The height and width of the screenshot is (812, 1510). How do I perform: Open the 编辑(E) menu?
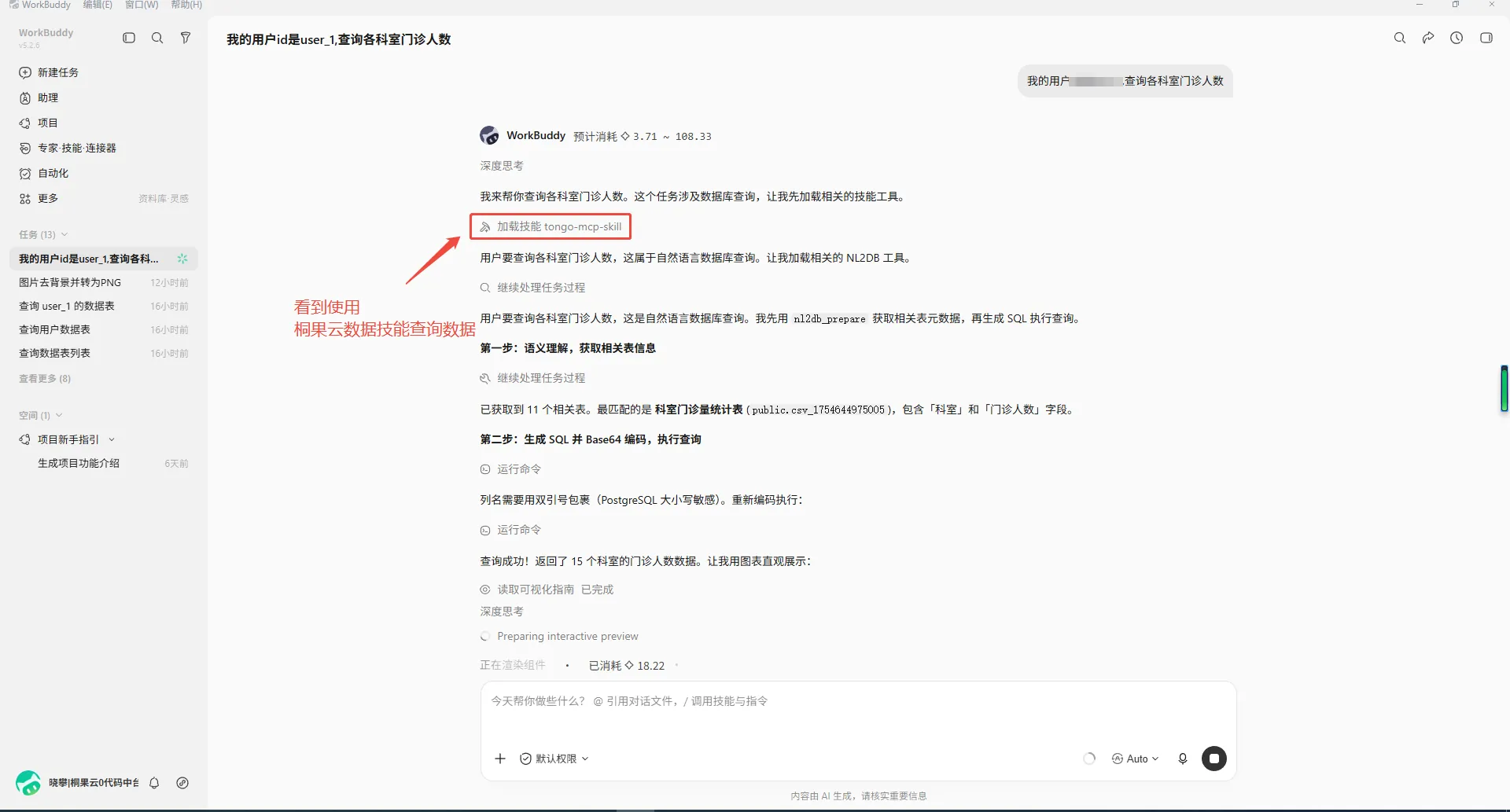coord(98,5)
